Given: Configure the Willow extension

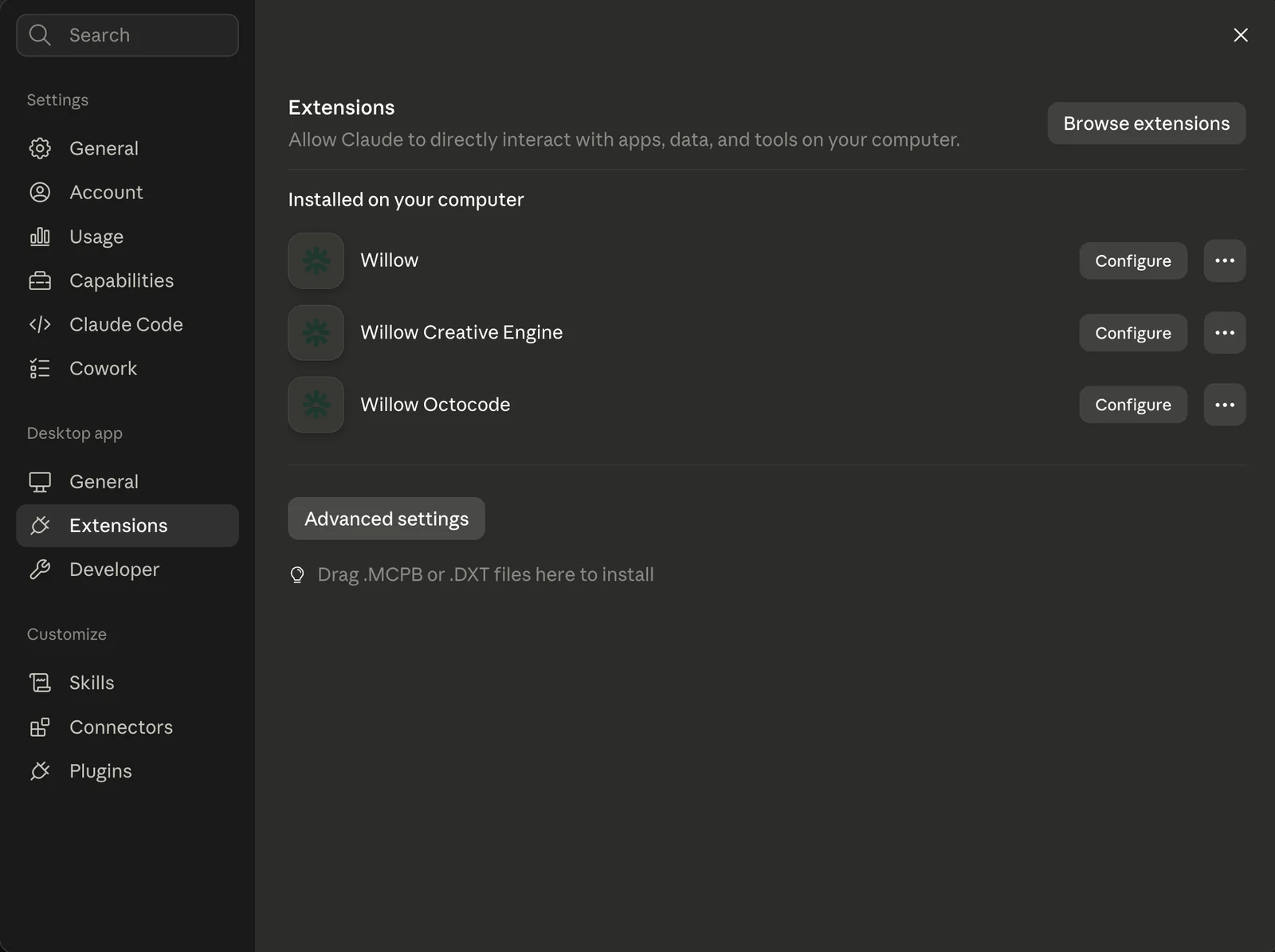Looking at the screenshot, I should point(1133,261).
